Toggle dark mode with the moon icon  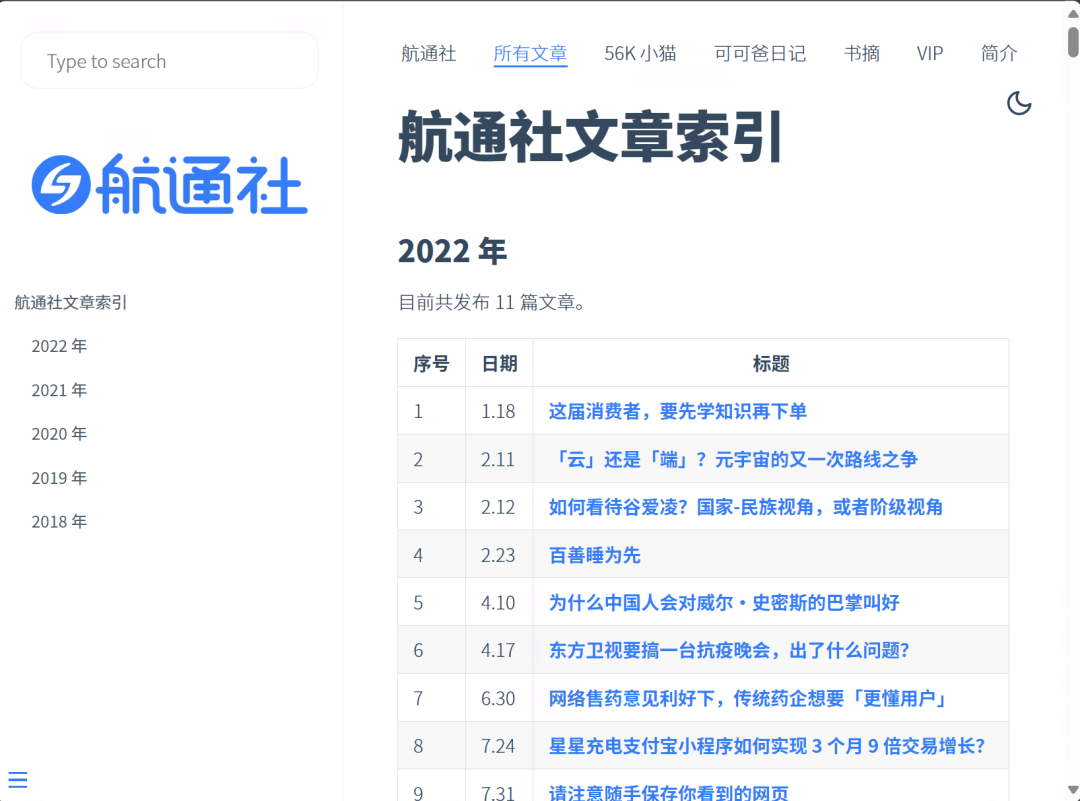tap(1019, 103)
